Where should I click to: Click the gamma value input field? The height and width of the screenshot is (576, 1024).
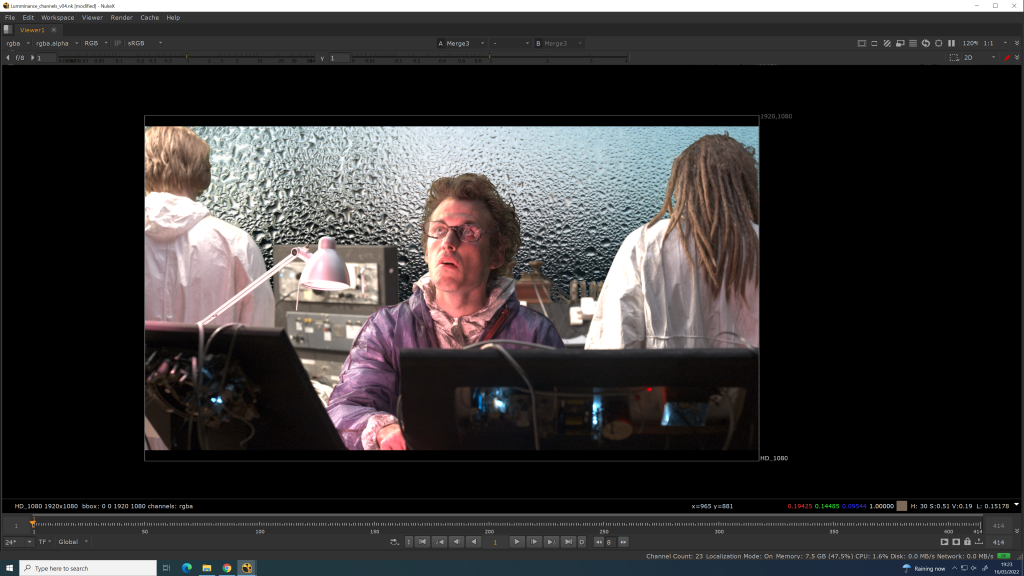(x=340, y=58)
